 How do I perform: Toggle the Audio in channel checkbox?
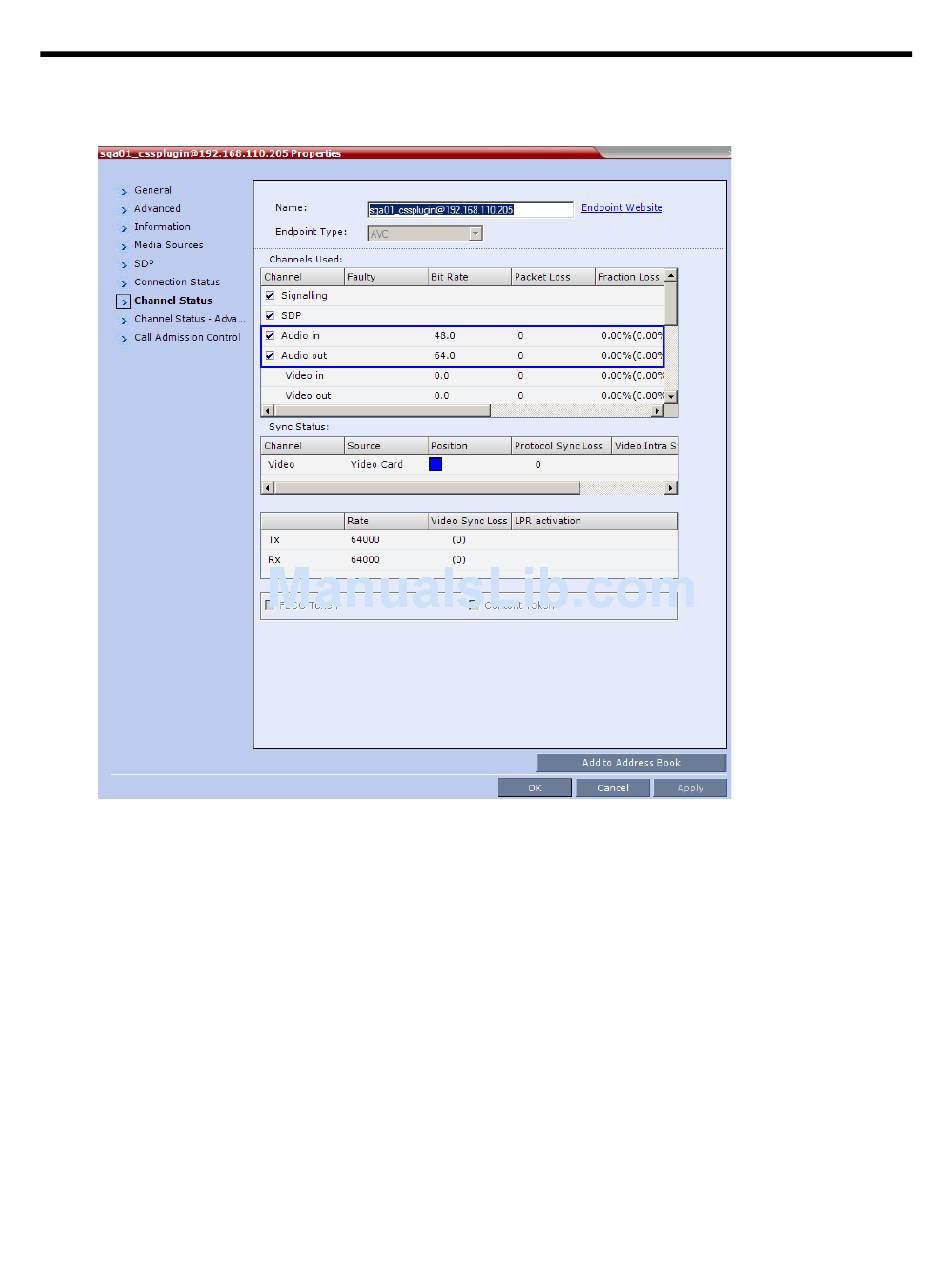tap(270, 336)
